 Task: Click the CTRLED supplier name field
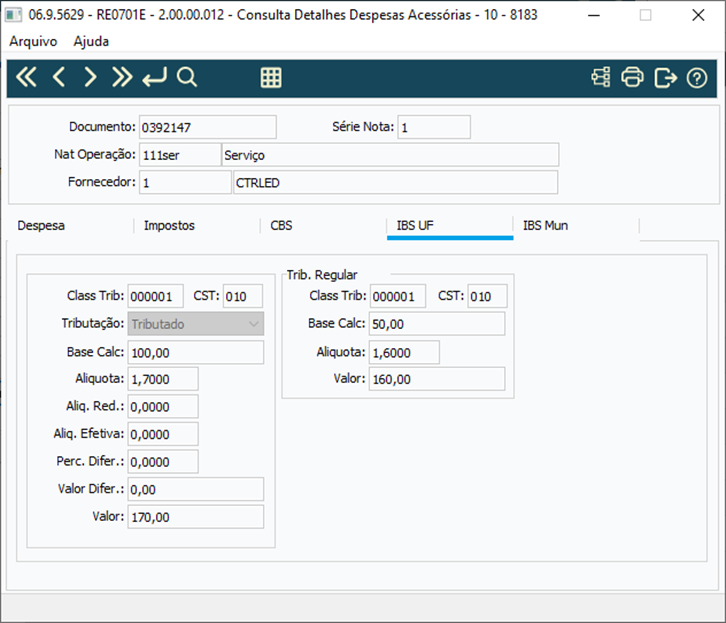click(x=396, y=182)
